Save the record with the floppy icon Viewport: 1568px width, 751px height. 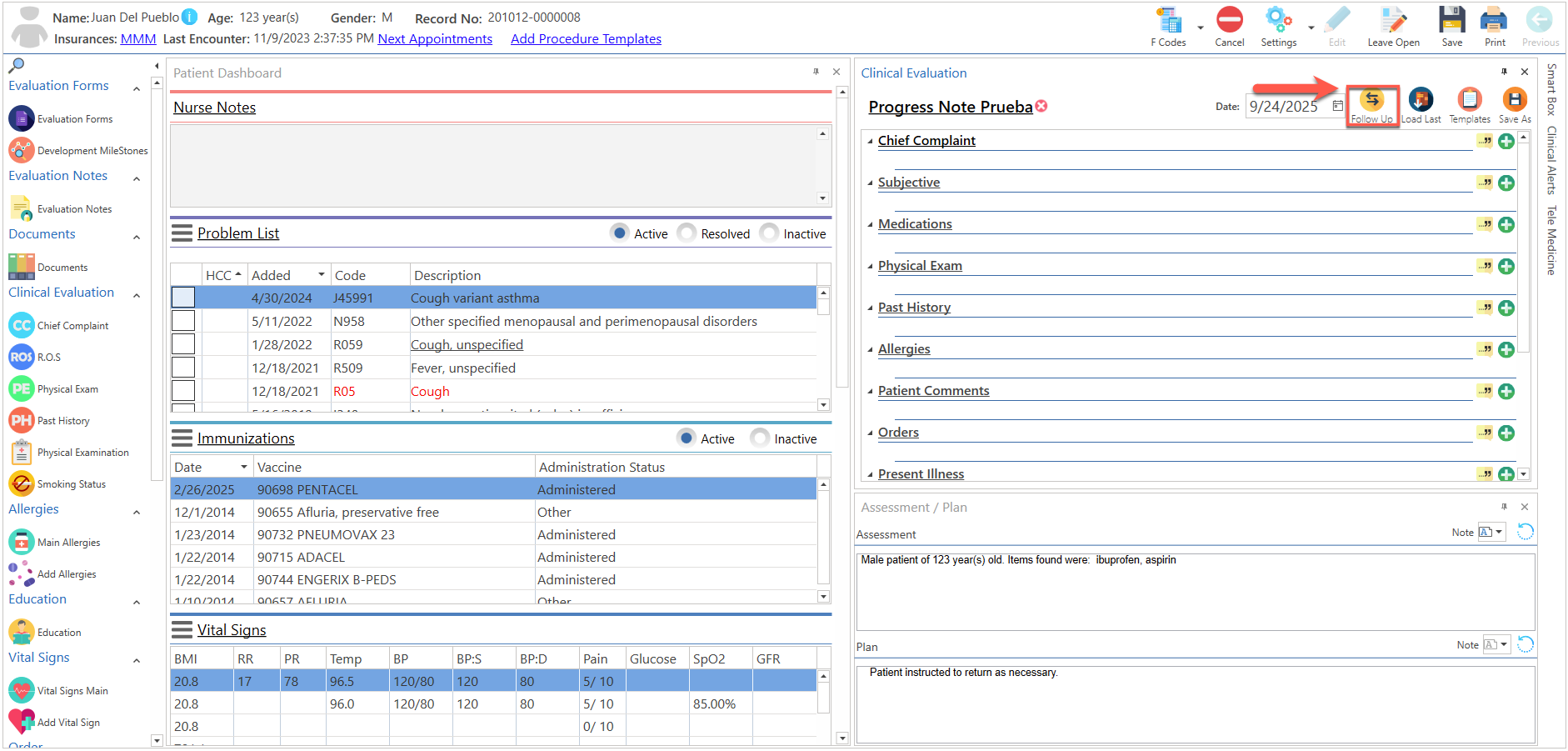(x=1452, y=19)
